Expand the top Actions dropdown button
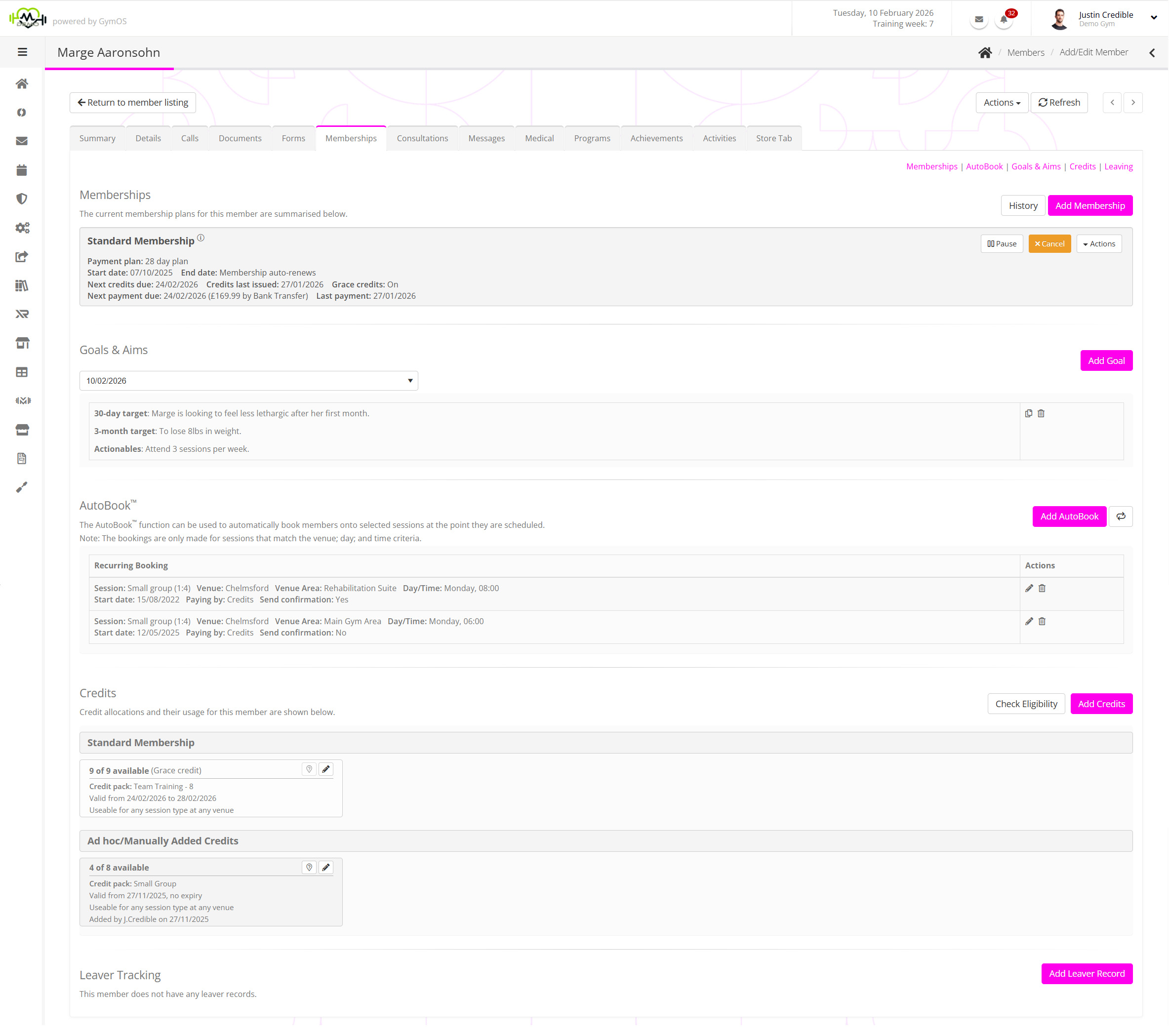This screenshot has width=1169, height=1036. pyautogui.click(x=1002, y=103)
